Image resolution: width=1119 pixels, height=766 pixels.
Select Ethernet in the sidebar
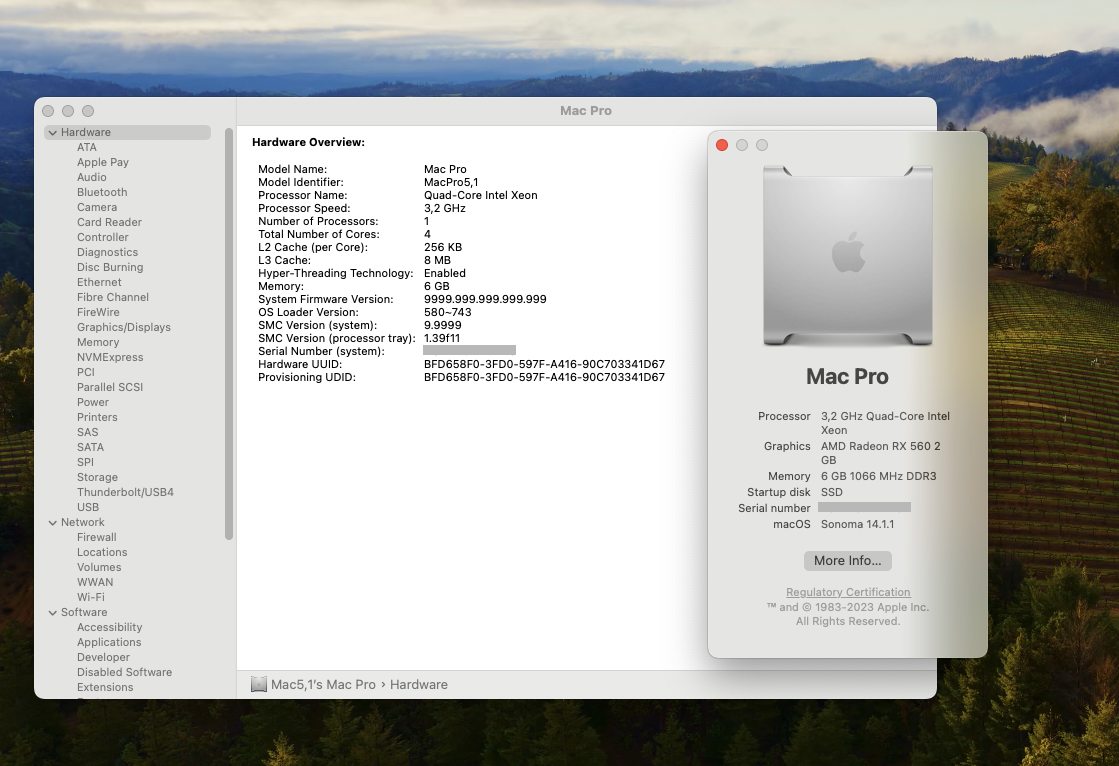99,282
